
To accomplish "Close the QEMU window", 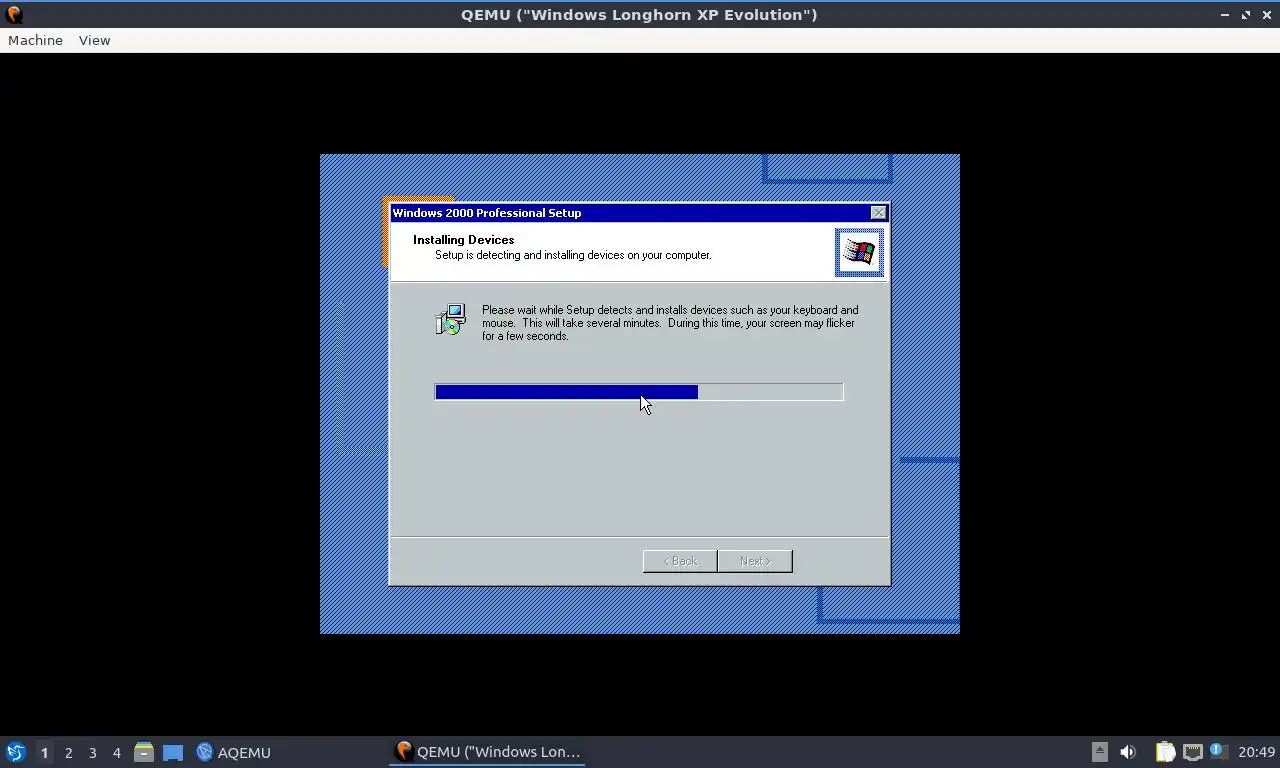I will pyautogui.click(x=1266, y=14).
